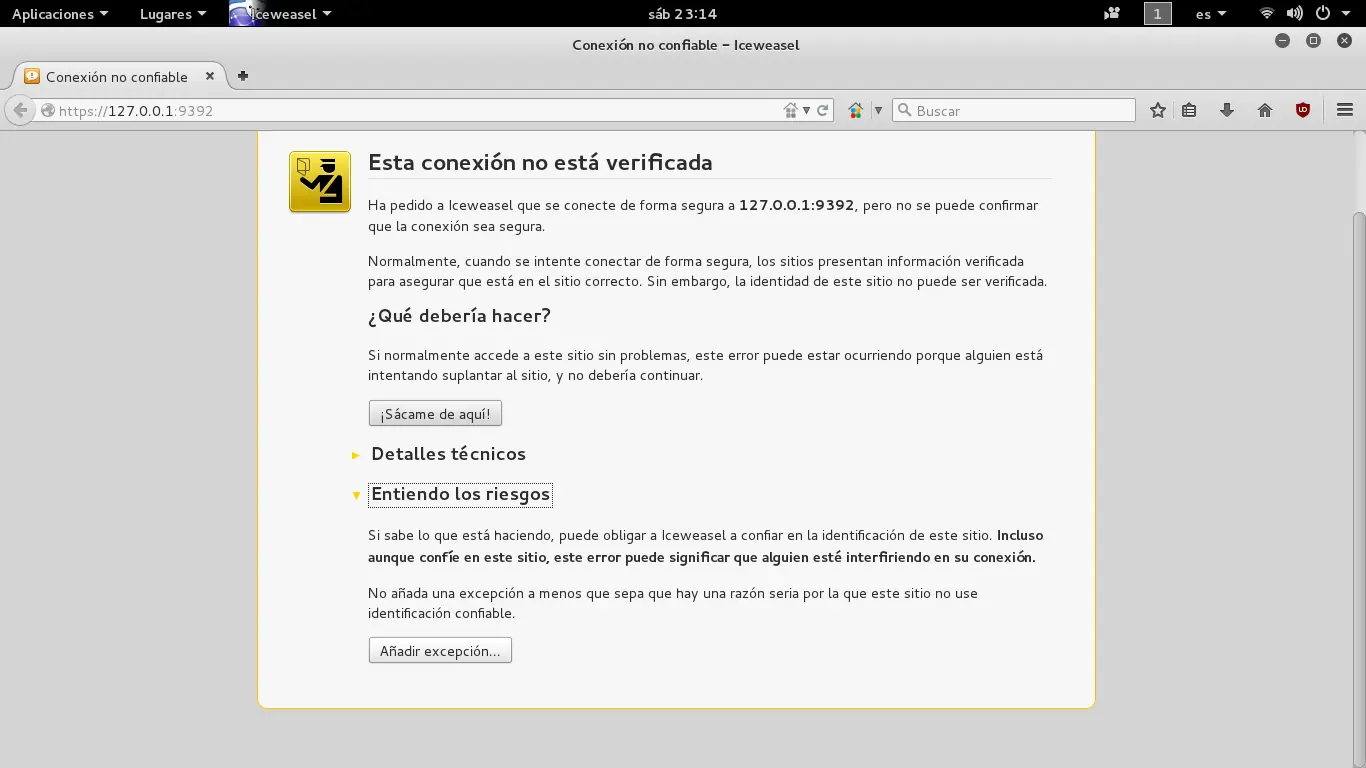Minimize the Iceweasel window
1366x768 pixels.
[x=1282, y=41]
